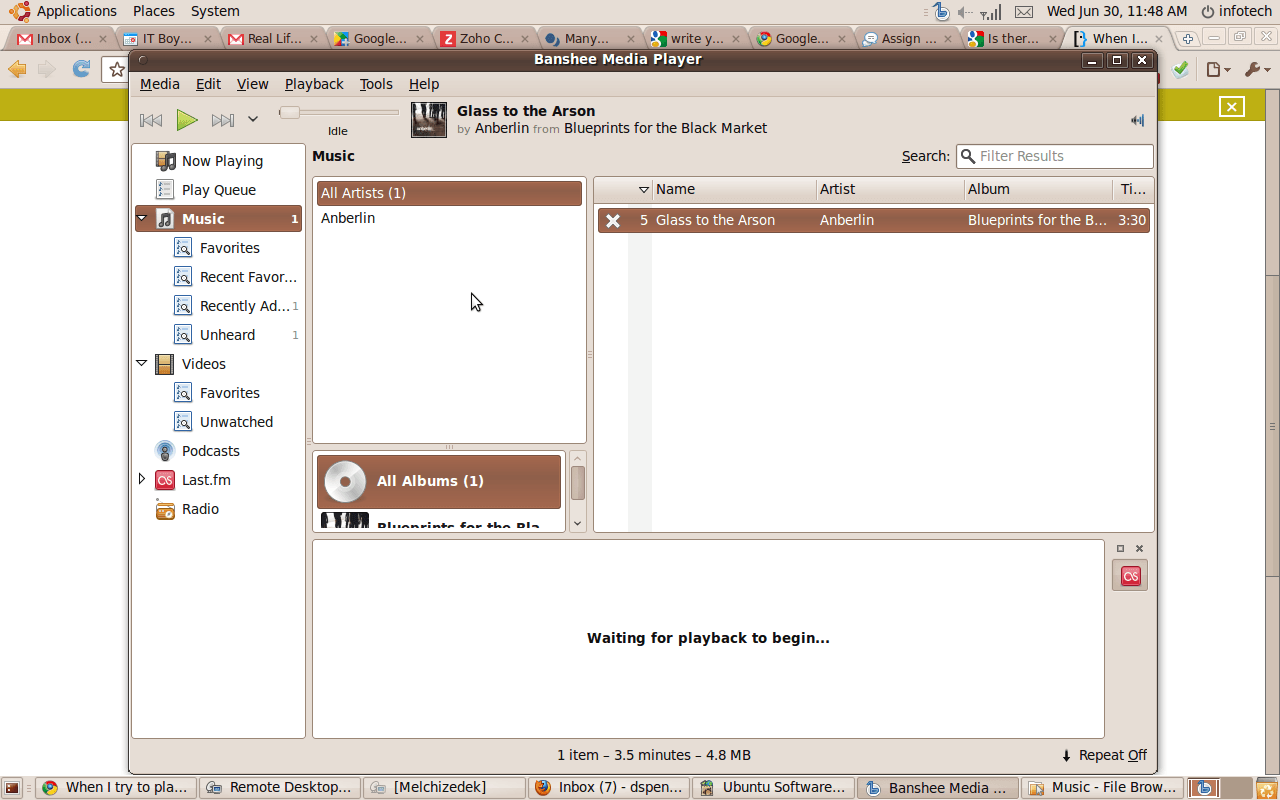
Task: Open the Playback menu
Action: pos(314,84)
